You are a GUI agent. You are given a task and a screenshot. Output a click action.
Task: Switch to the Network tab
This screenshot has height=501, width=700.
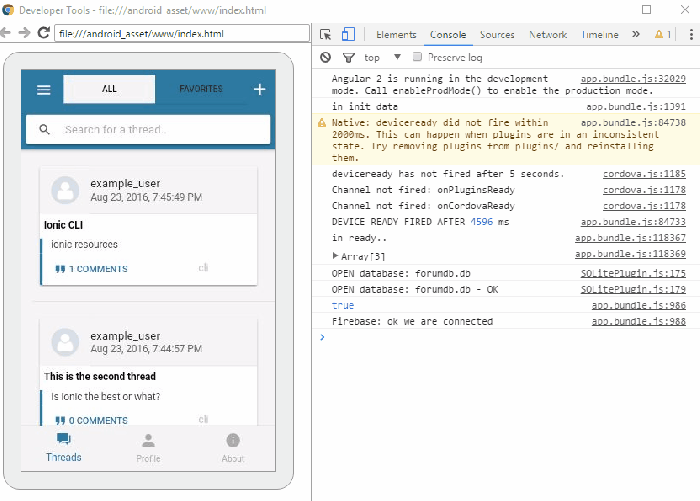click(x=548, y=34)
